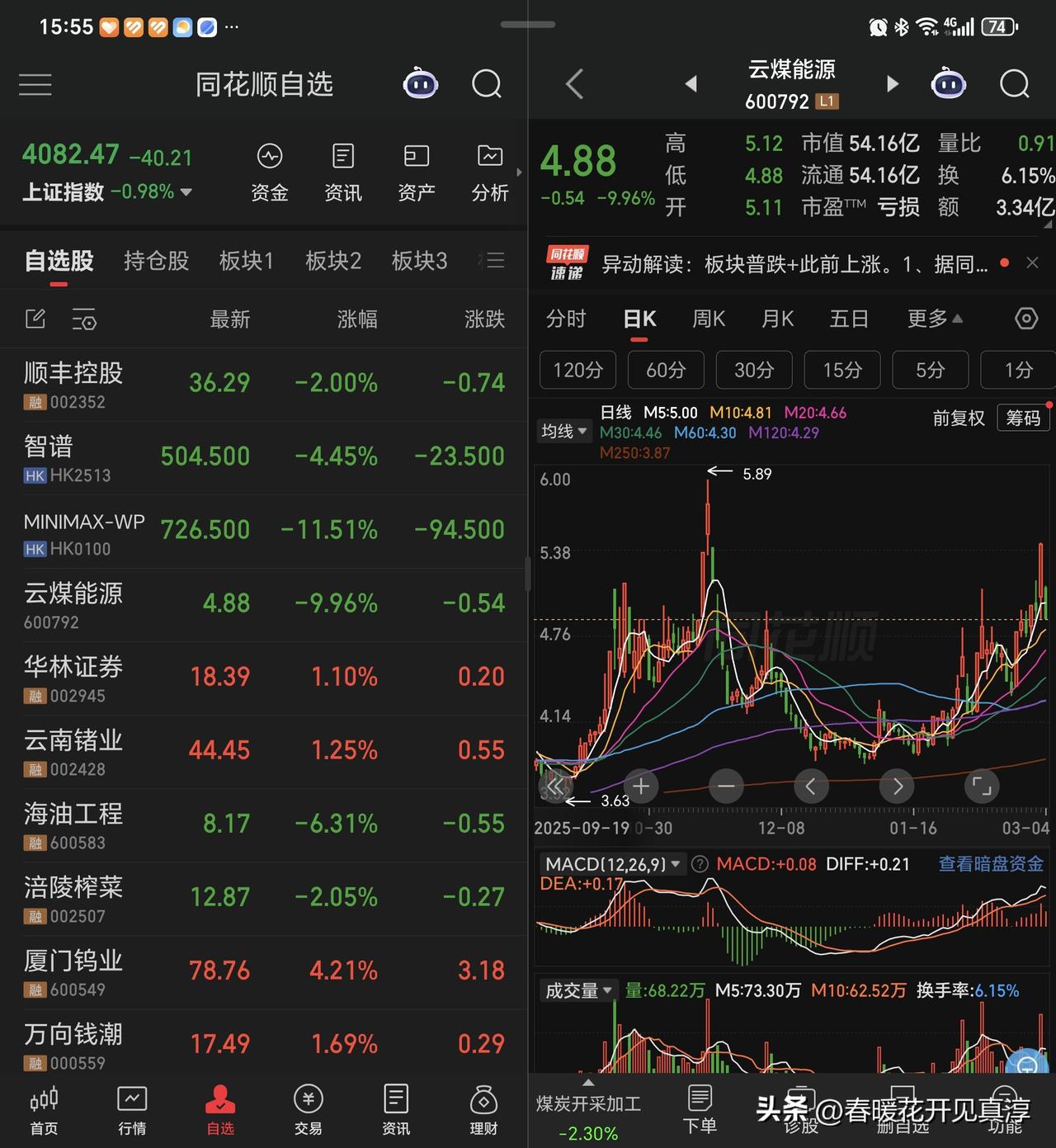1056x1148 pixels.
Task: Switch to the 板块2 tab
Action: point(332,261)
